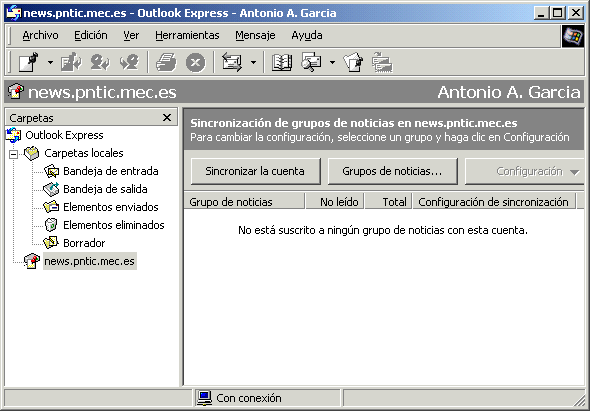
Task: Click Antonio A. Garcia identity label
Action: [x=509, y=92]
